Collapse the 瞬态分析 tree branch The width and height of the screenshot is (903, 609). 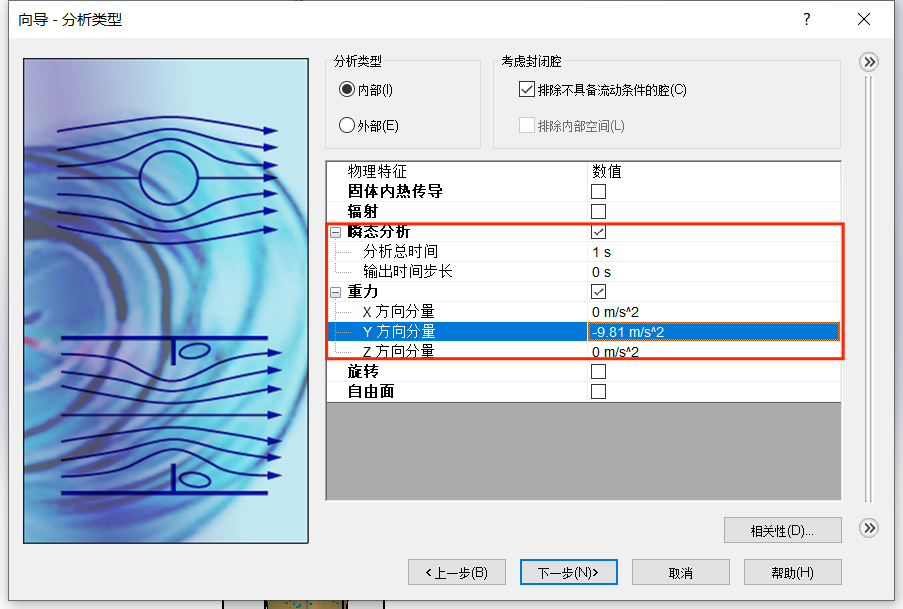[336, 231]
